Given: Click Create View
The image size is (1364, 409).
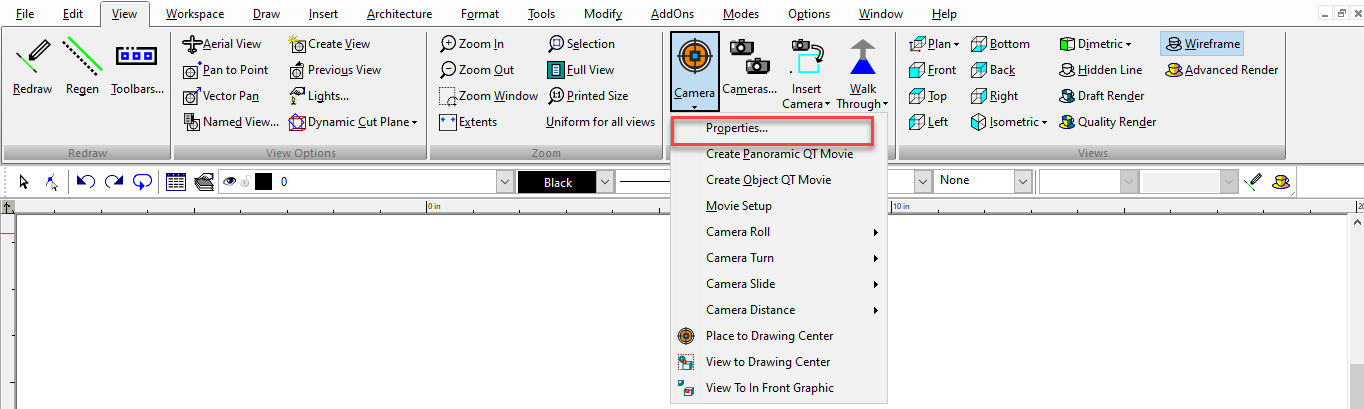Looking at the screenshot, I should tap(330, 44).
